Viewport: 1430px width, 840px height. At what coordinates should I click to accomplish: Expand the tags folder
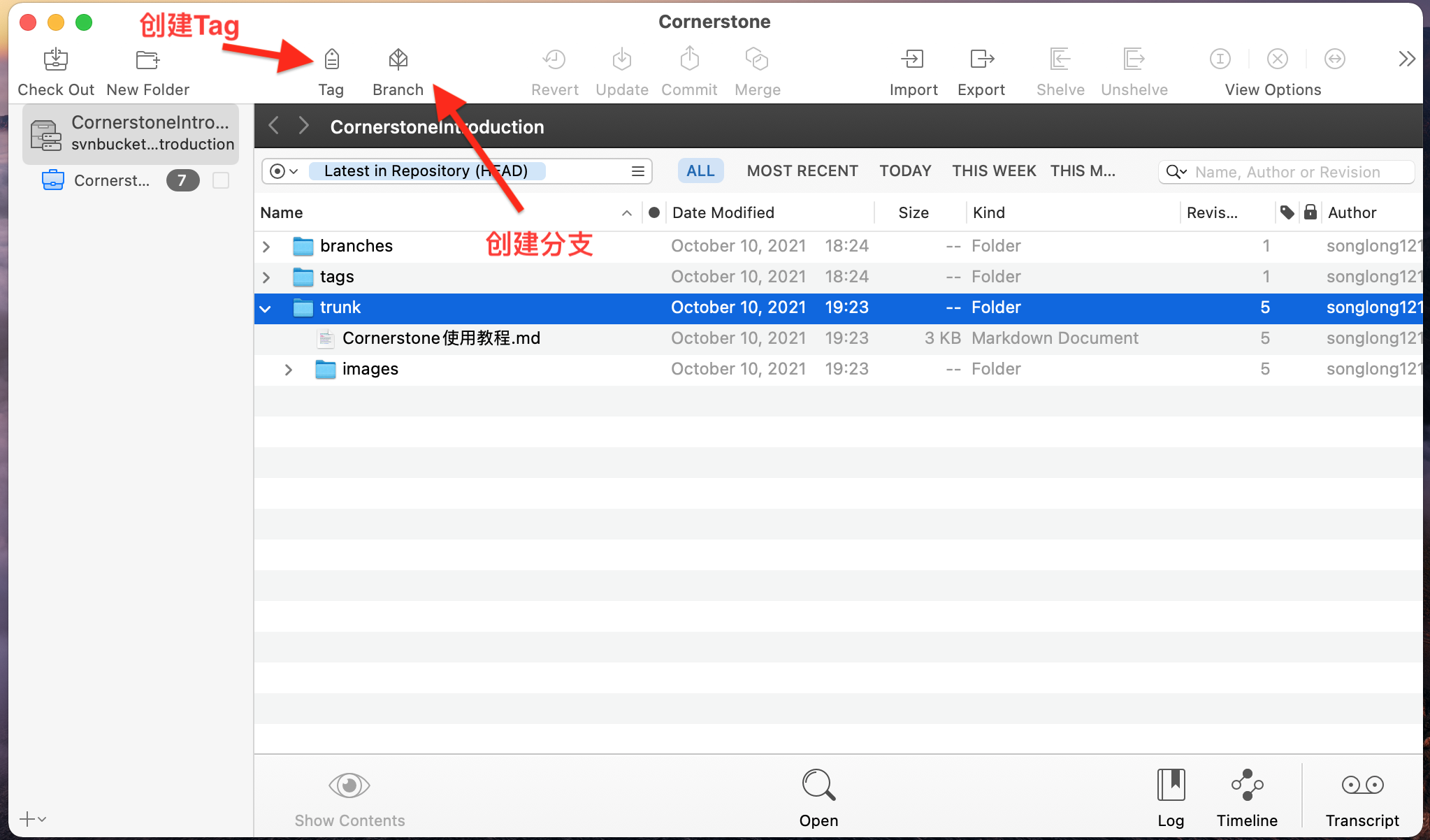pos(266,277)
